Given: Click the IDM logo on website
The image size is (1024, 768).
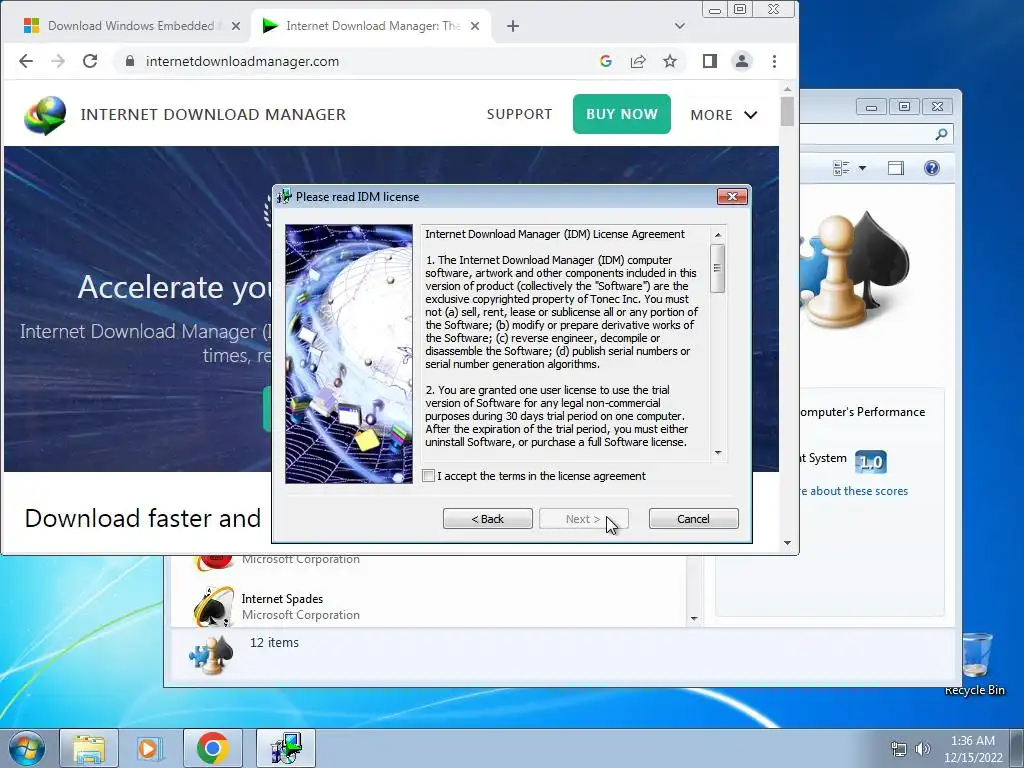Looking at the screenshot, I should tap(45, 115).
